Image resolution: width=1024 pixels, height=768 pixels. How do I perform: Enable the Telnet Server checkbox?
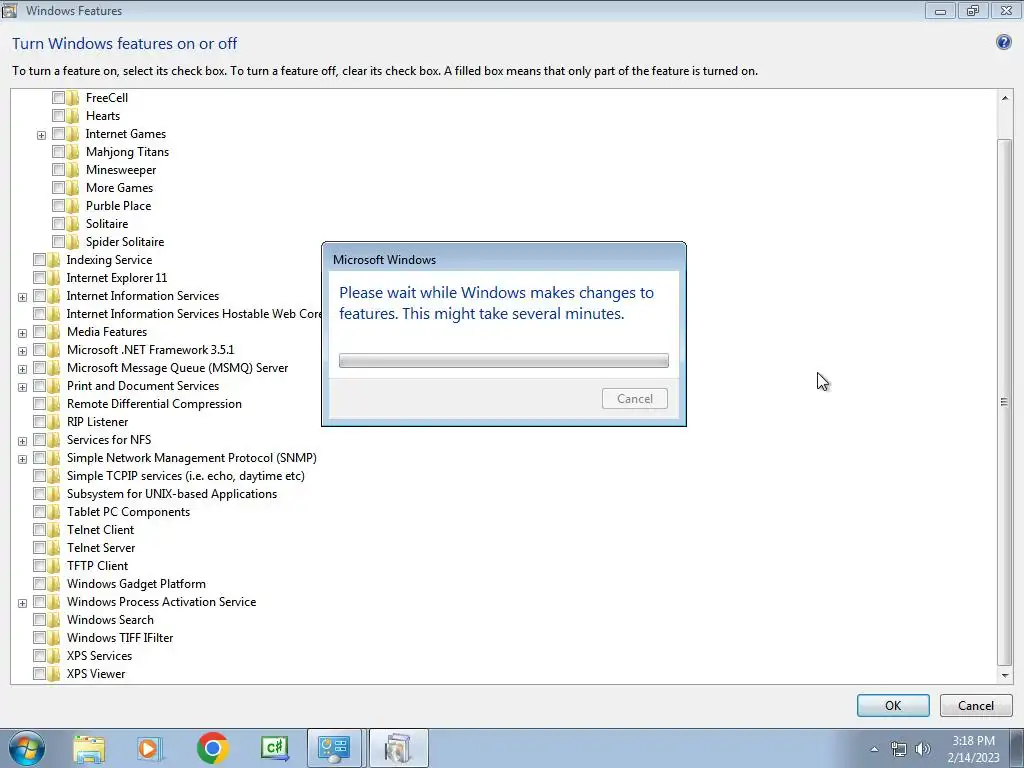(x=39, y=548)
